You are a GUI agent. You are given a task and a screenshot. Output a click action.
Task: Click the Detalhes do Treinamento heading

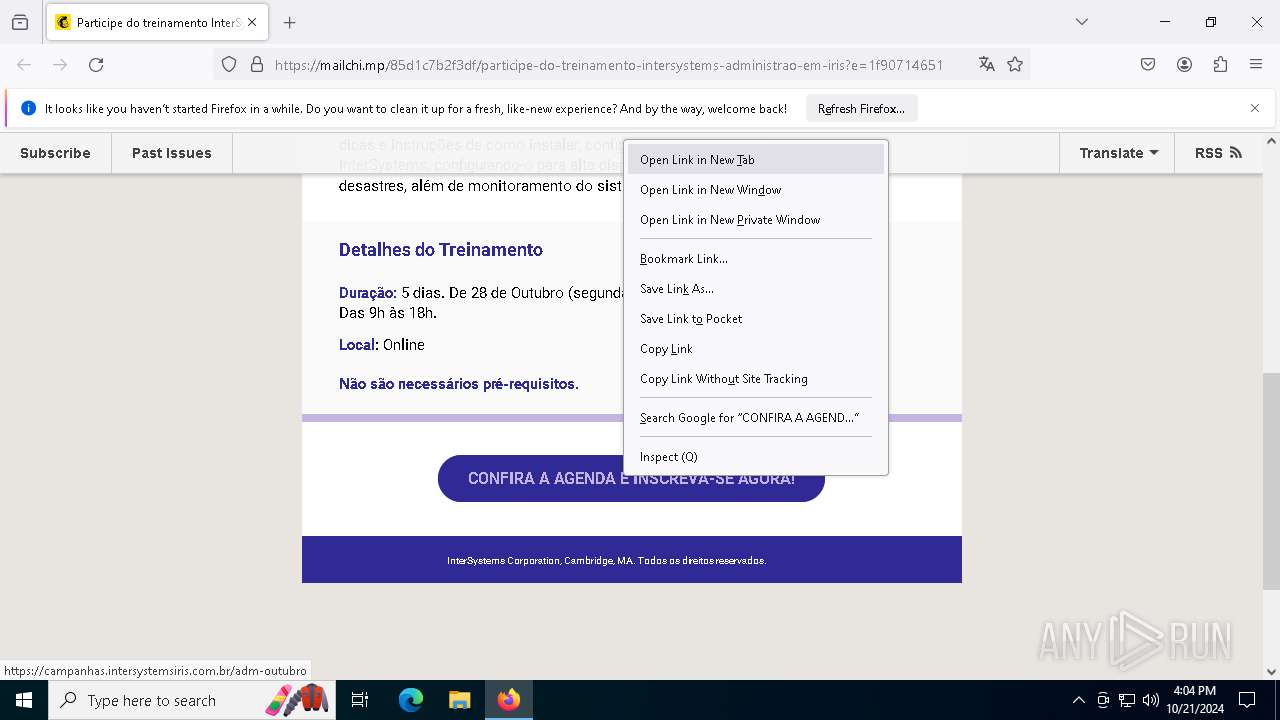point(441,250)
